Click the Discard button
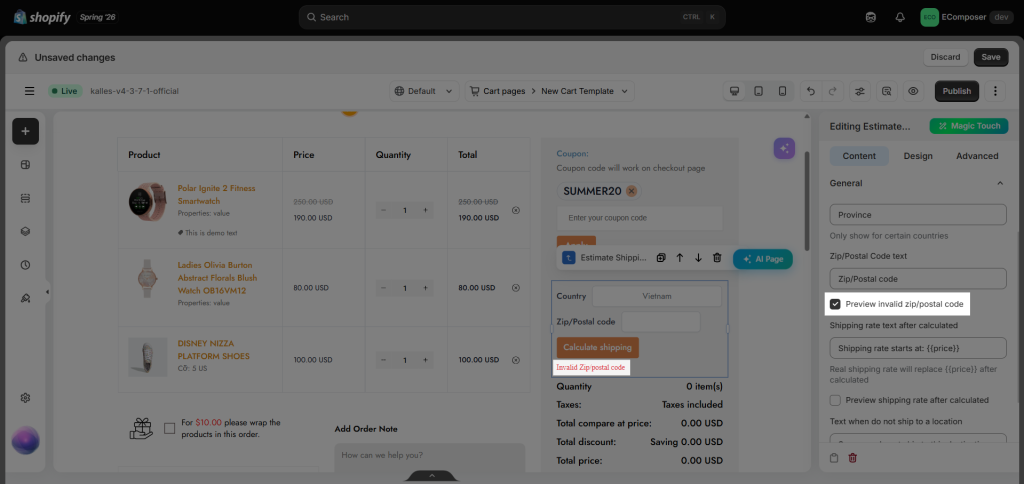This screenshot has height=484, width=1024. (x=945, y=57)
